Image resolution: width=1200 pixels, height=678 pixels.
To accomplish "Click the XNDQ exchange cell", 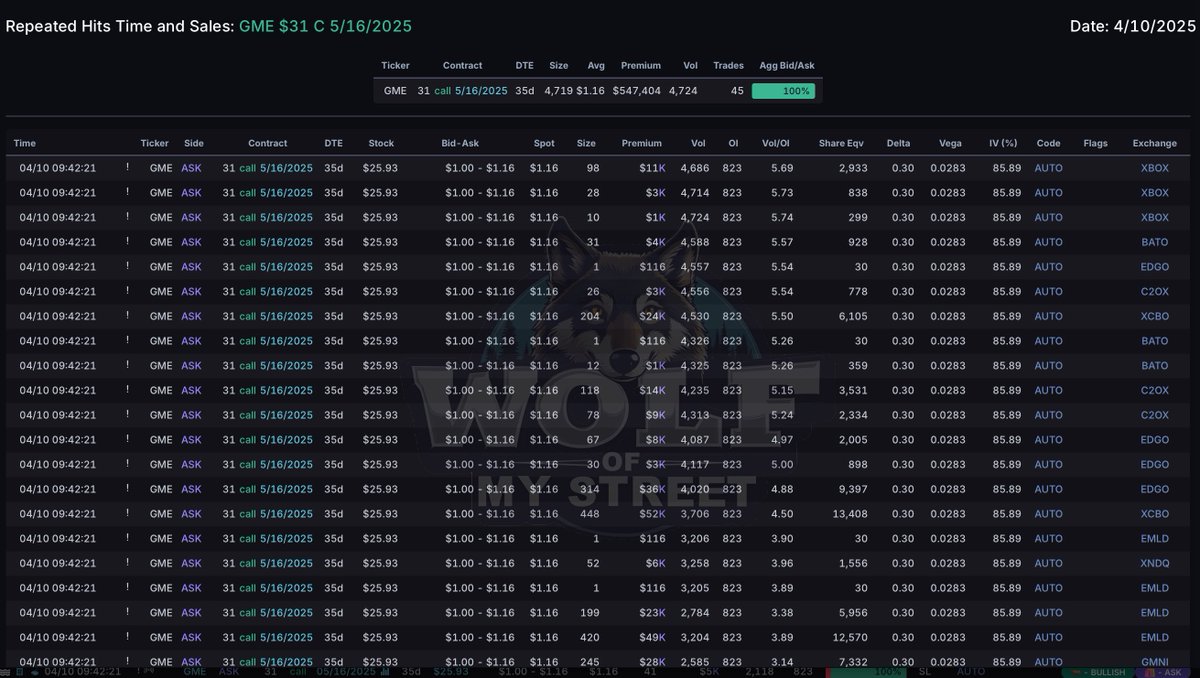I will click(1155, 563).
